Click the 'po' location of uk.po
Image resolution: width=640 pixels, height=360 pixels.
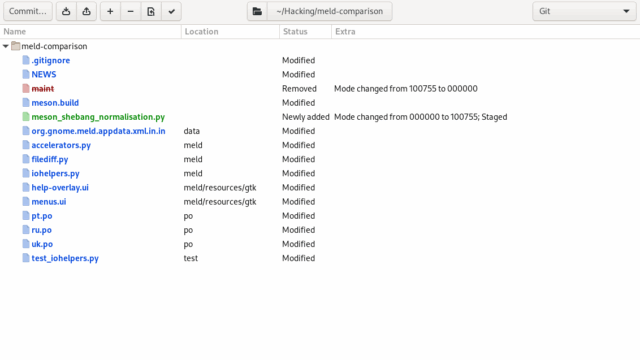[x=188, y=244]
